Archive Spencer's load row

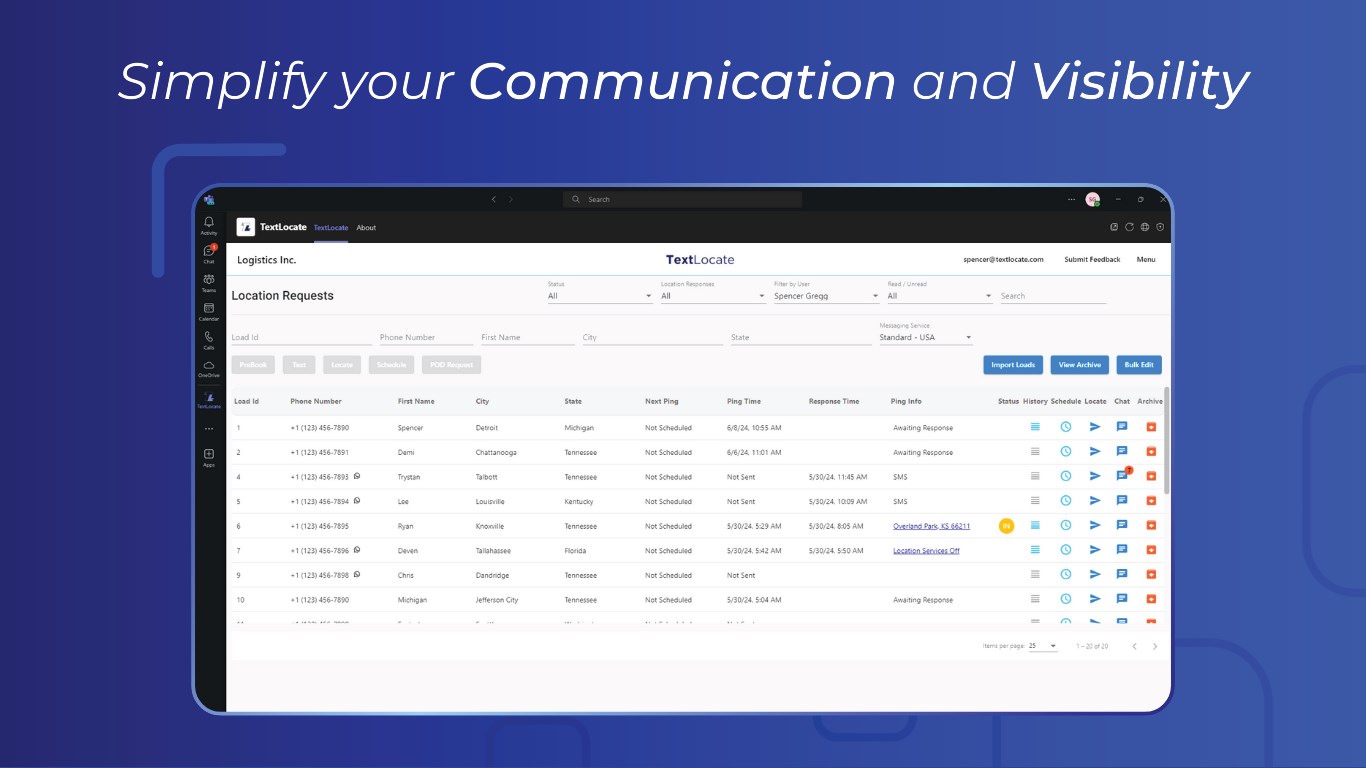pos(1151,427)
